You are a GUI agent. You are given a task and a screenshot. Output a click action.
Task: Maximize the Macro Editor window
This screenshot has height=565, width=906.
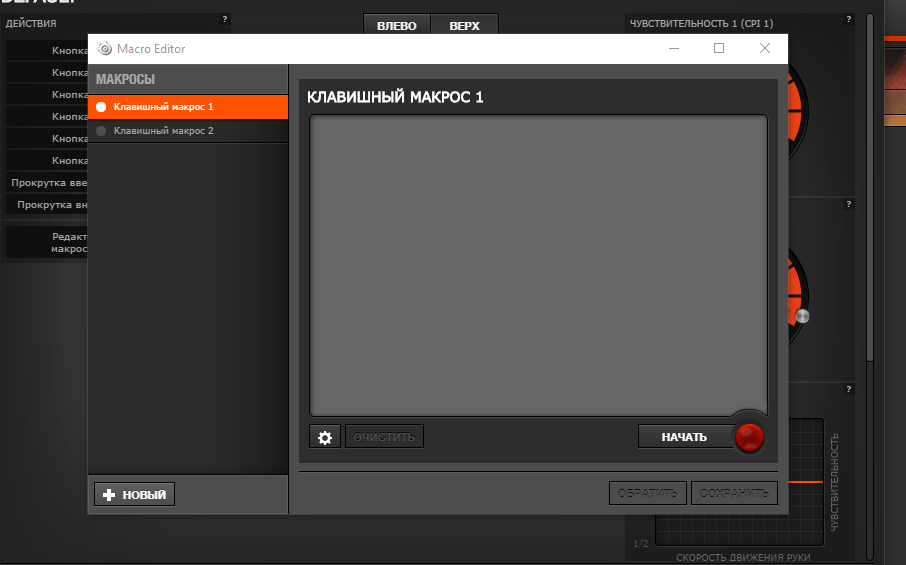[719, 49]
